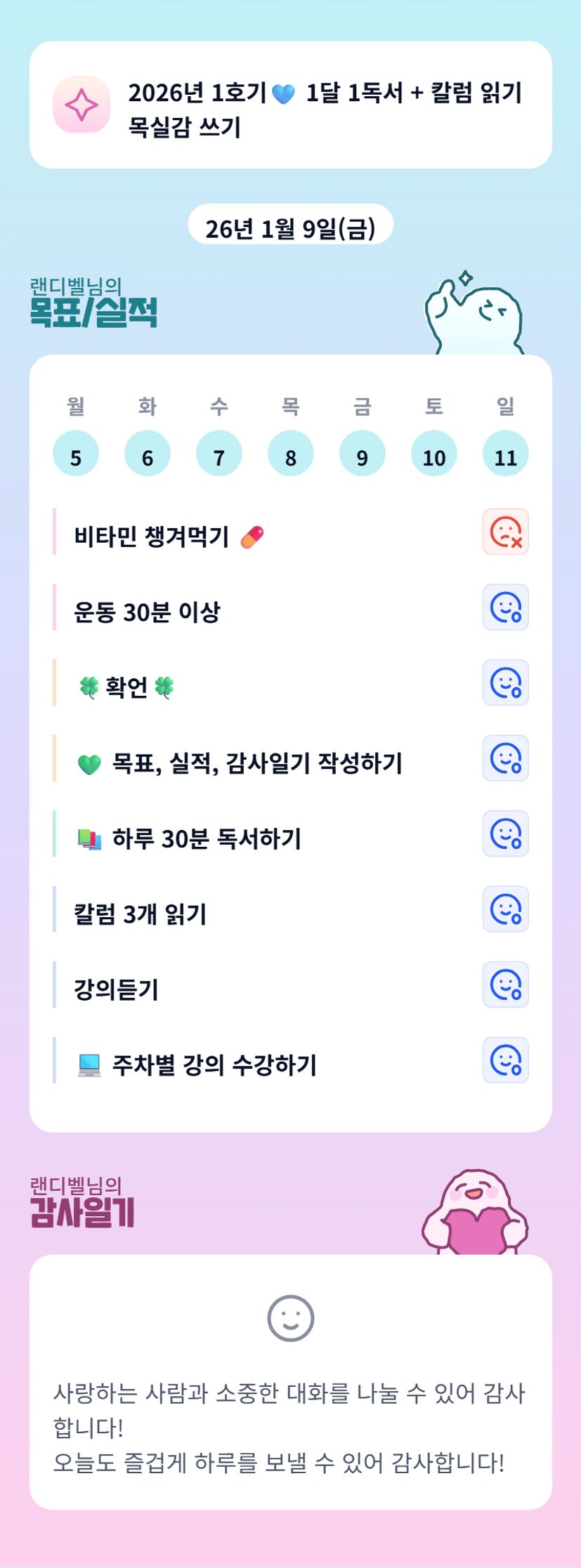Image resolution: width=581 pixels, height=1568 pixels.
Task: Click the pink sparkle challenge icon
Action: [81, 105]
